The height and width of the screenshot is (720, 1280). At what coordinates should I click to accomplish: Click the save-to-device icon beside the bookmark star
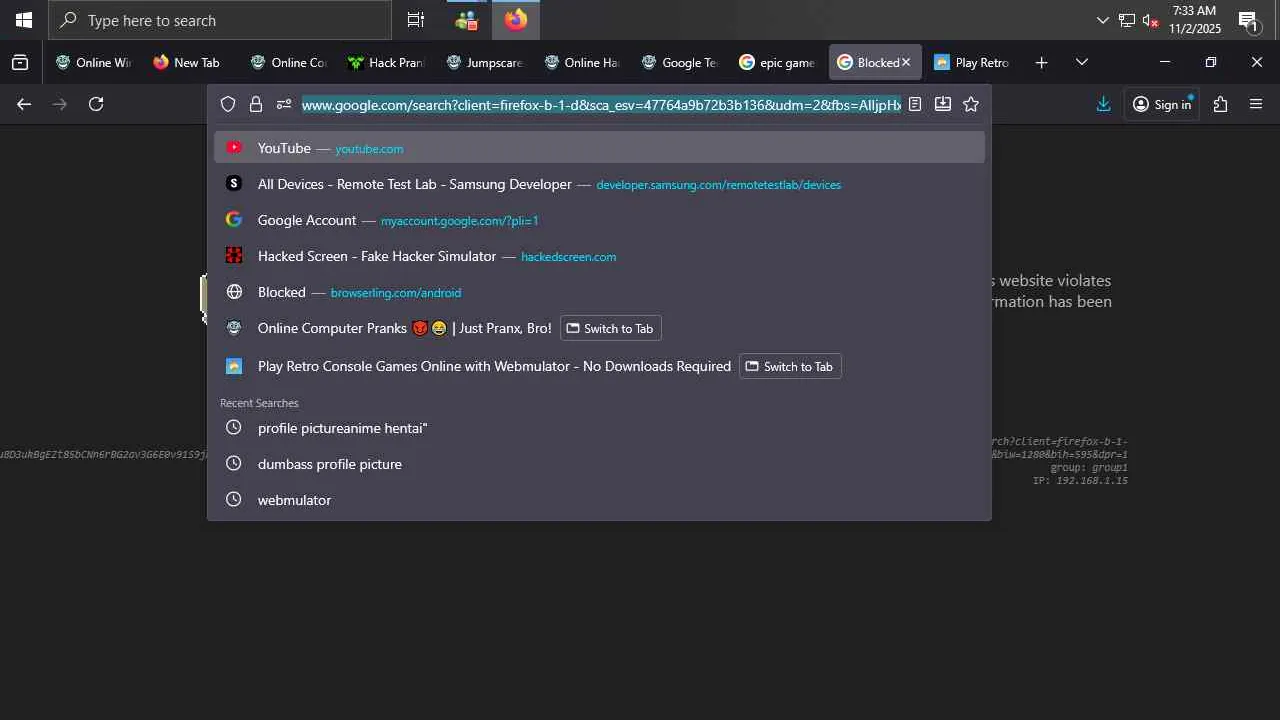click(x=943, y=104)
